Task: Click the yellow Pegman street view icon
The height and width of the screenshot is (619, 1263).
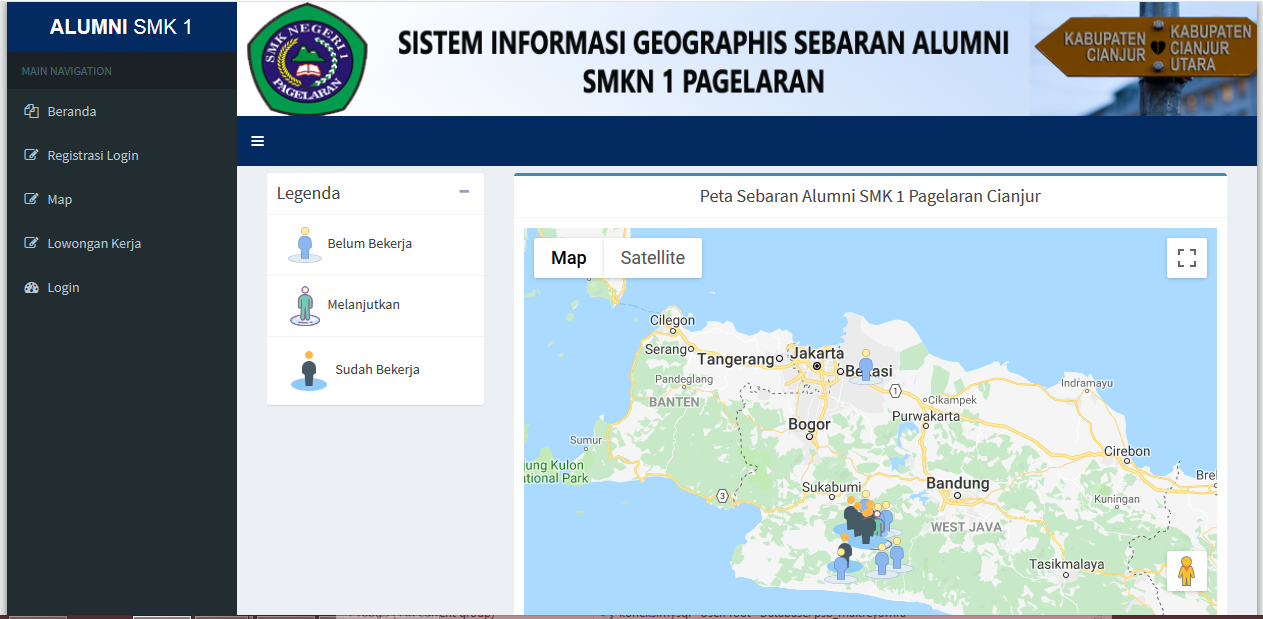Action: [1187, 570]
